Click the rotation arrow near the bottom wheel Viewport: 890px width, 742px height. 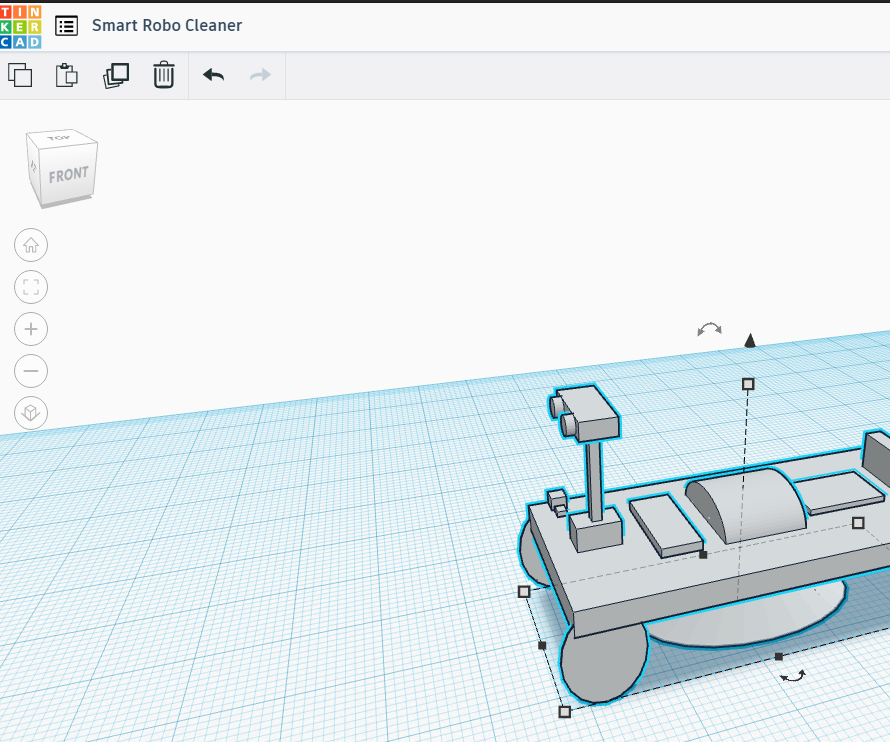tap(794, 677)
